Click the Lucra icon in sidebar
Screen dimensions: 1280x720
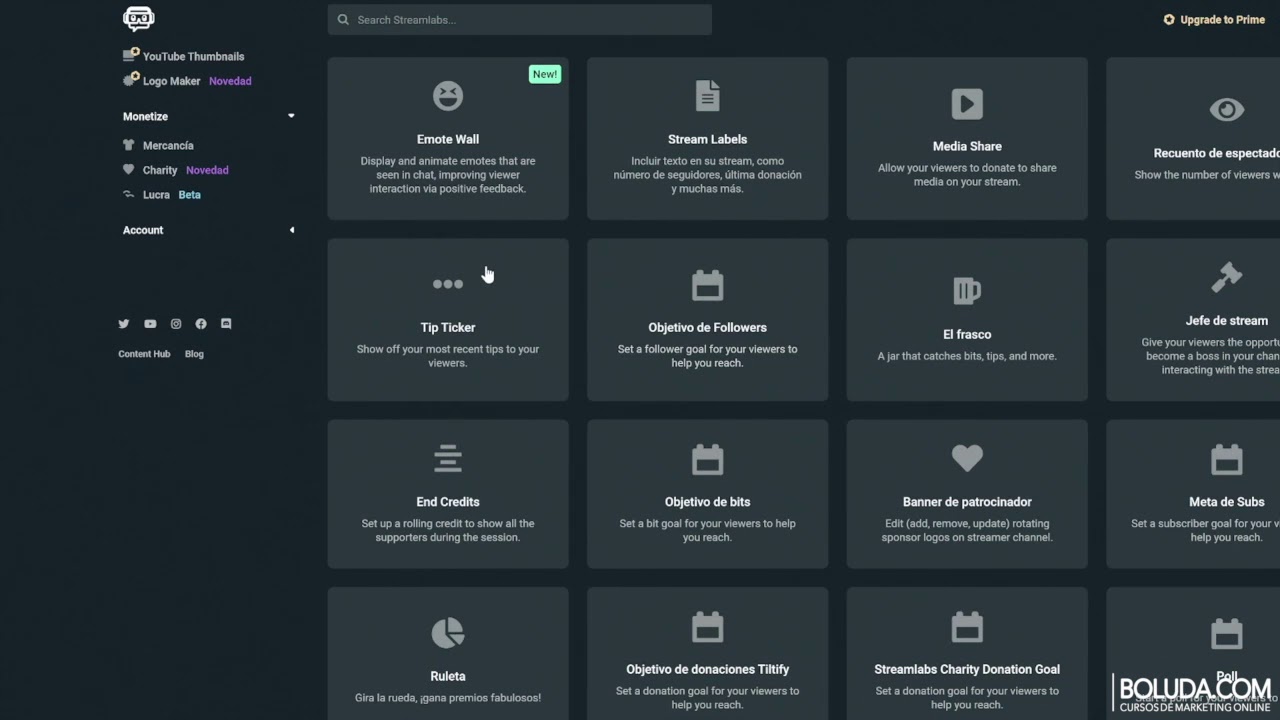[x=128, y=194]
